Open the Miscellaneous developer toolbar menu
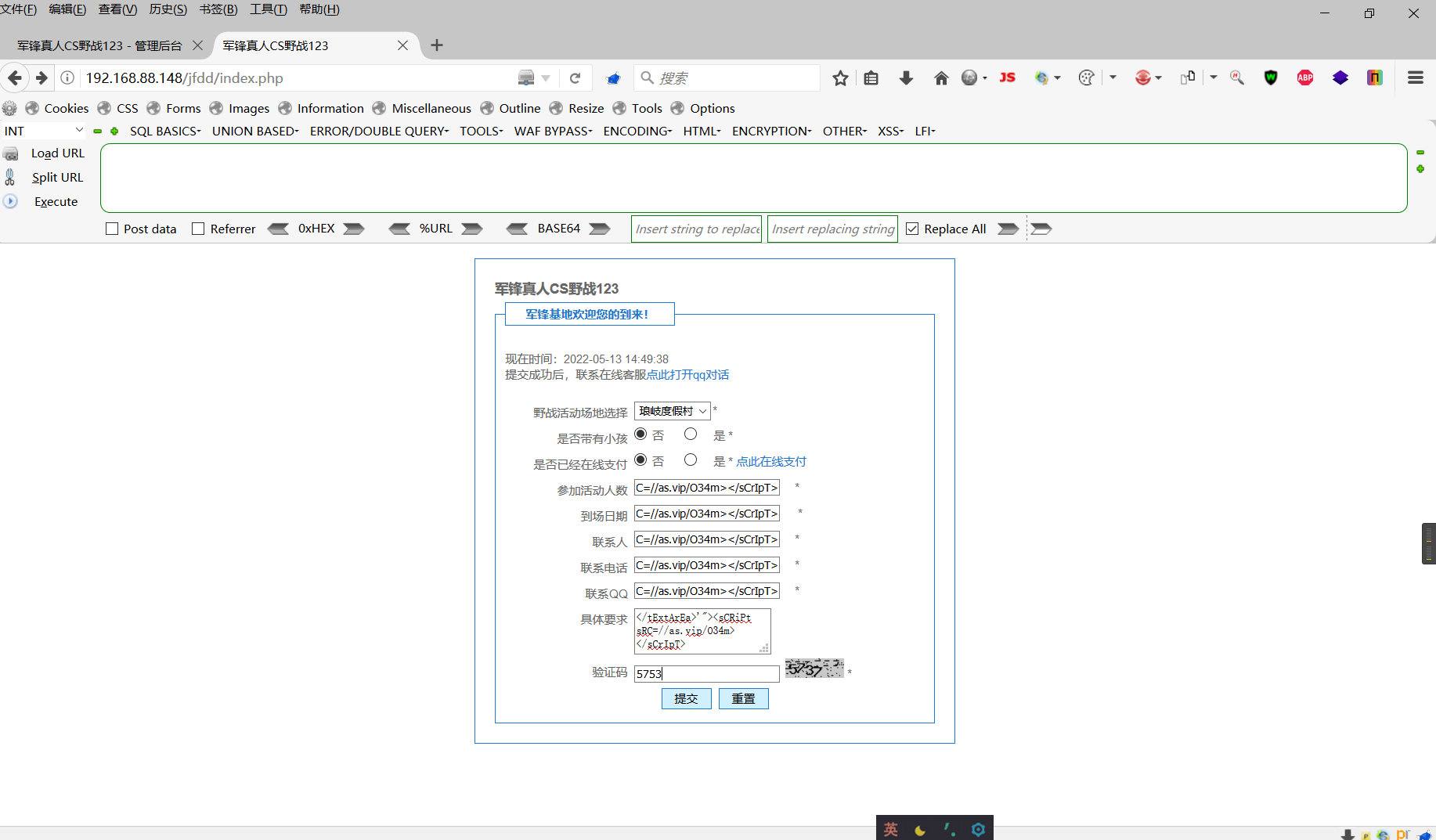Screen dimensions: 1436x840 click(422, 108)
